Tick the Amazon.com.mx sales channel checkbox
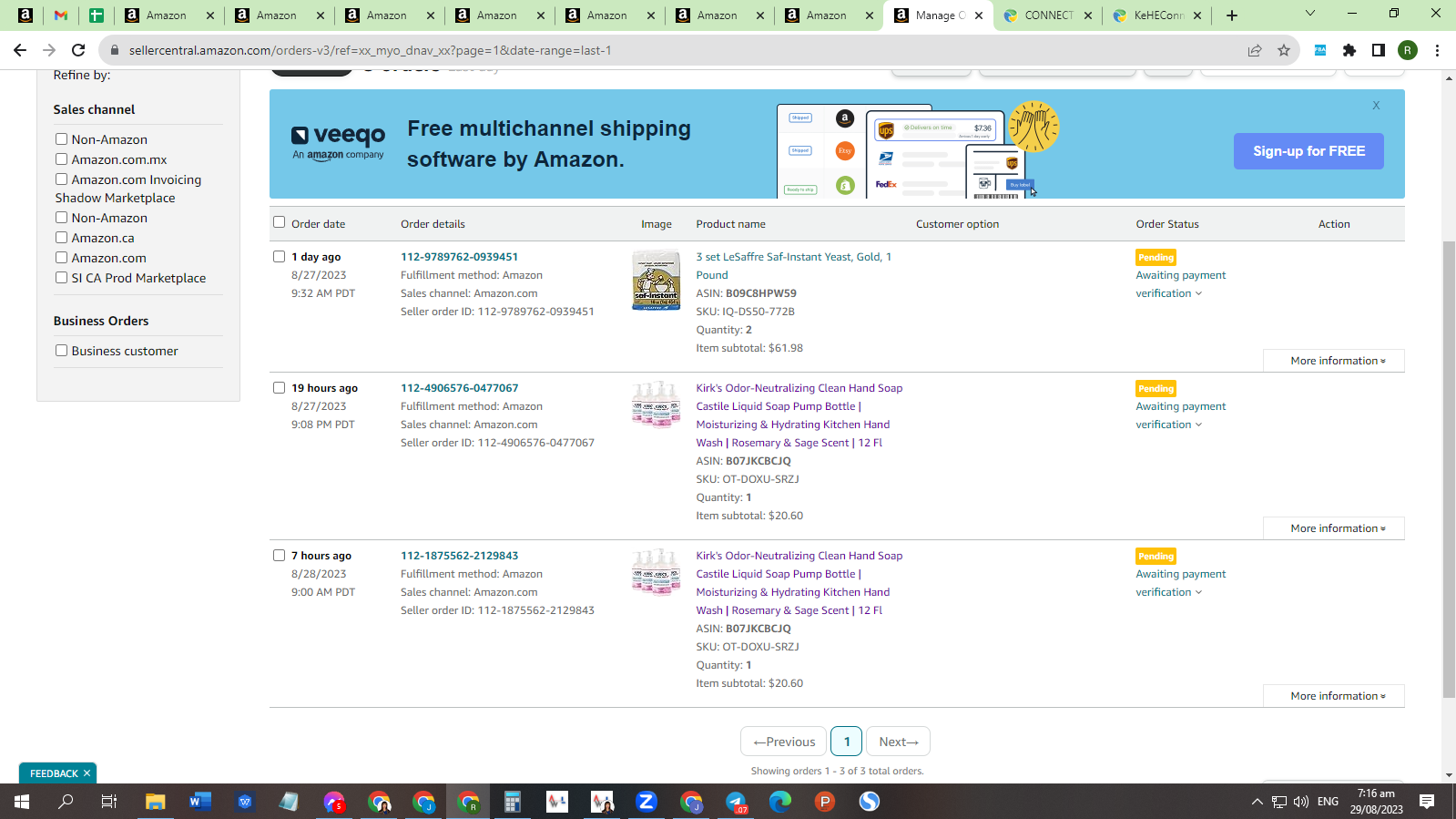This screenshot has width=1456, height=819. click(61, 159)
